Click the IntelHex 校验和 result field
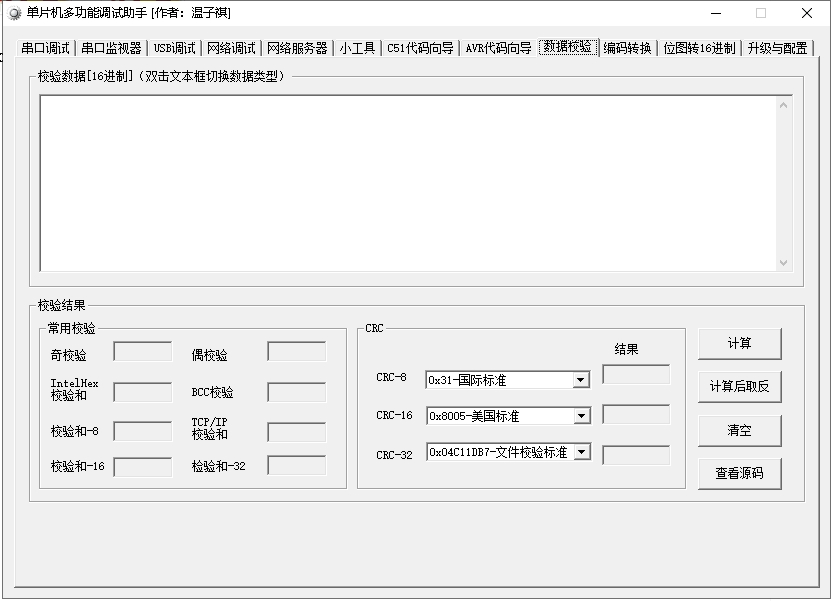The image size is (833, 601). click(x=143, y=393)
